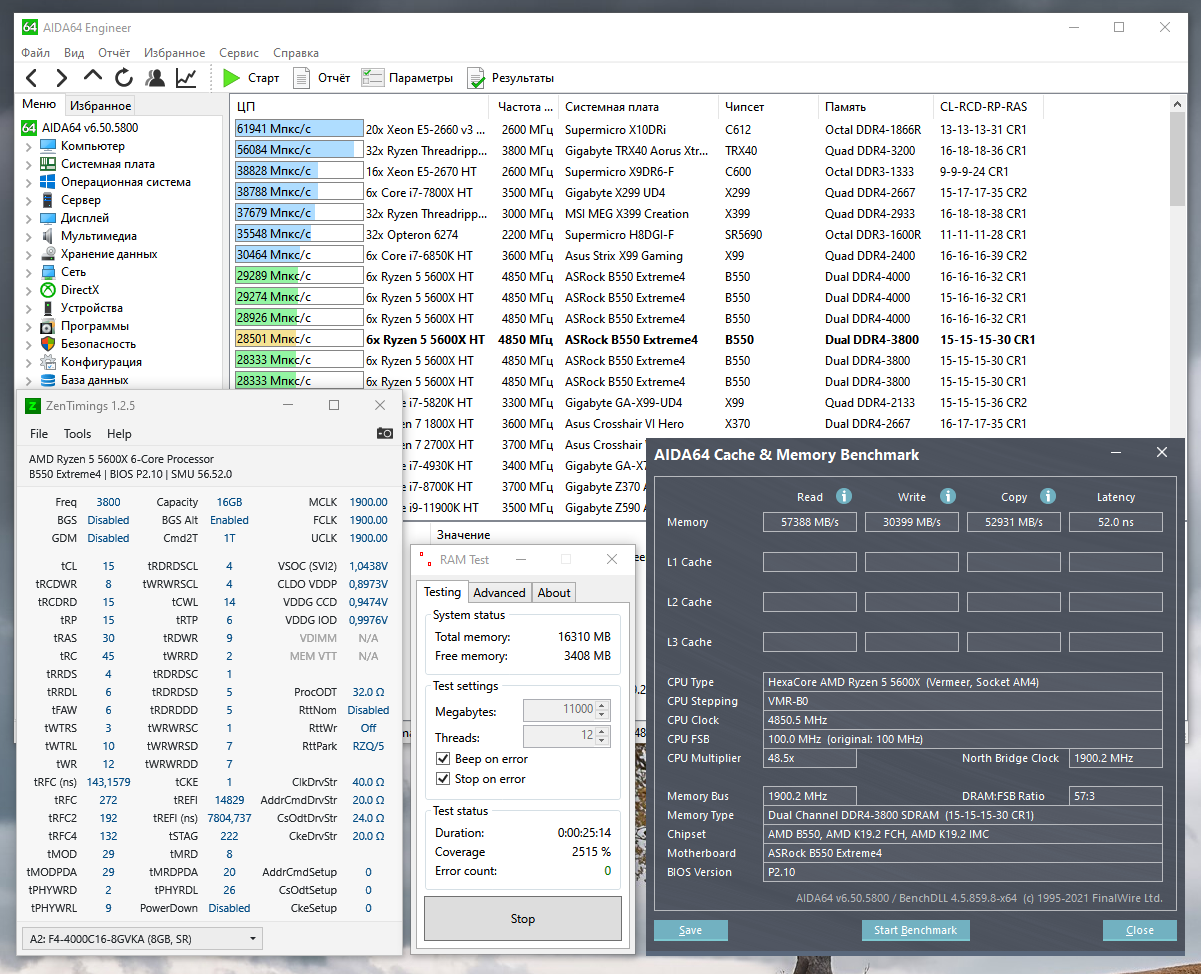Screen dimensions: 1201x974
Task: Switch to the Меню sidebar tab
Action: (x=40, y=104)
